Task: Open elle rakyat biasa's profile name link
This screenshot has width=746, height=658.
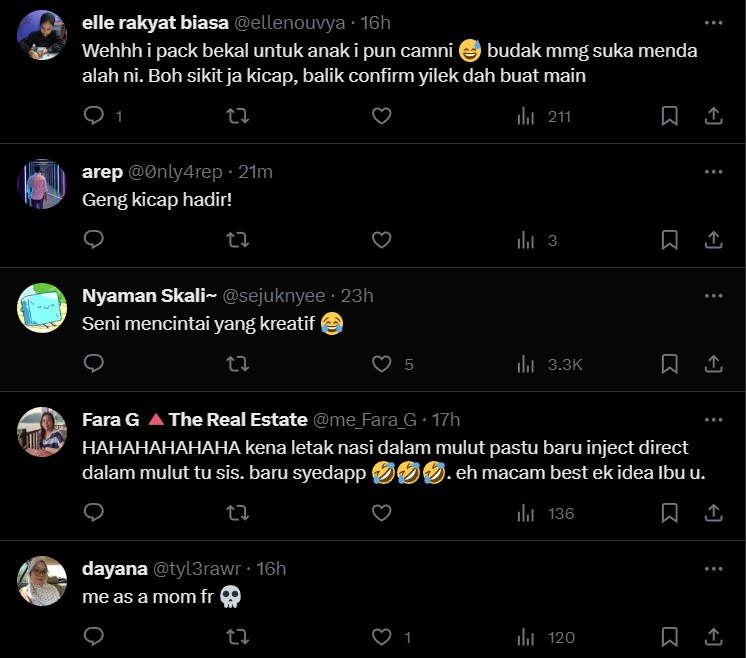Action: 155,23
